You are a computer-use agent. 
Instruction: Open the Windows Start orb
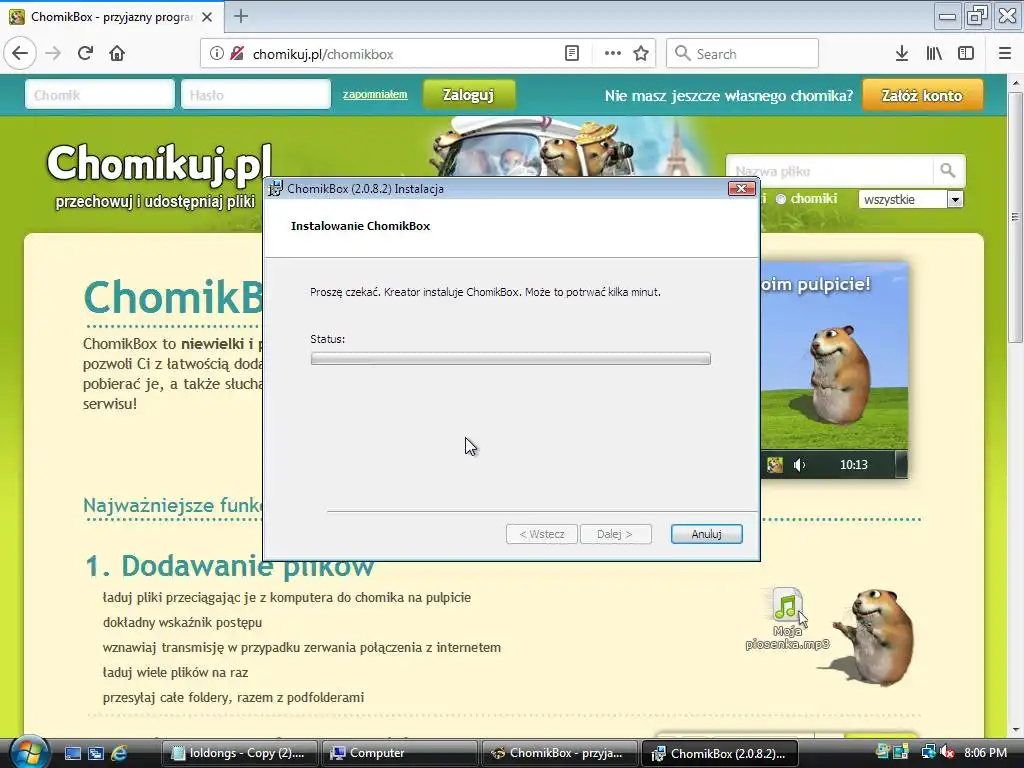pyautogui.click(x=29, y=752)
